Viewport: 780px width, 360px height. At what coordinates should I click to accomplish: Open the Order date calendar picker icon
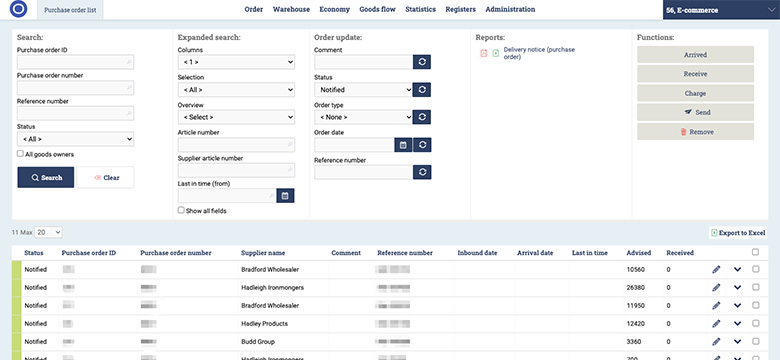(403, 145)
